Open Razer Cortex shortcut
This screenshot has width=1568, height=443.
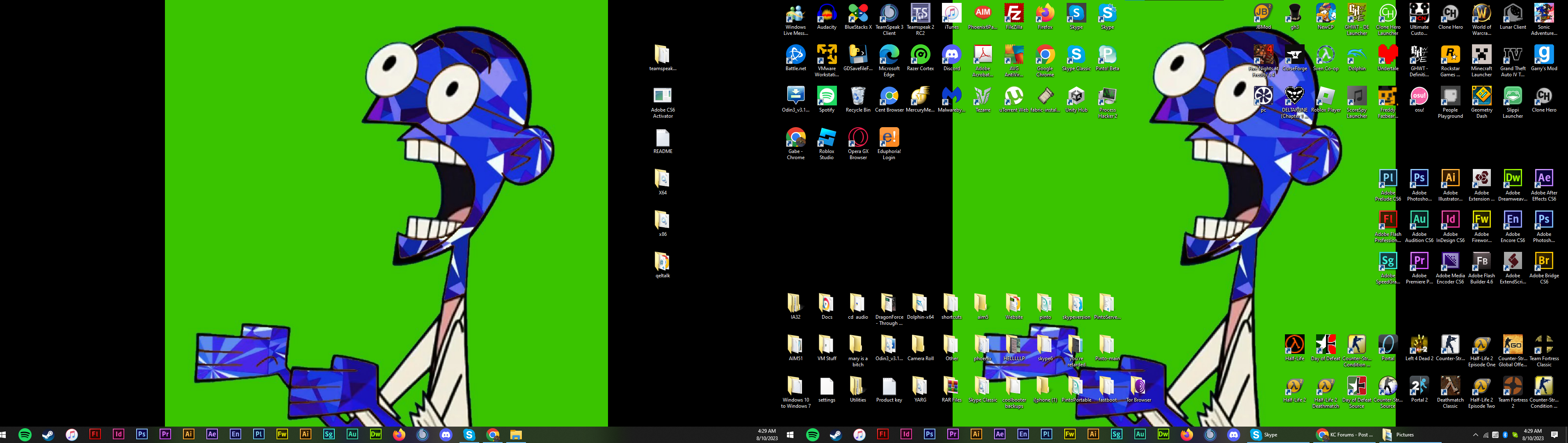click(x=920, y=58)
